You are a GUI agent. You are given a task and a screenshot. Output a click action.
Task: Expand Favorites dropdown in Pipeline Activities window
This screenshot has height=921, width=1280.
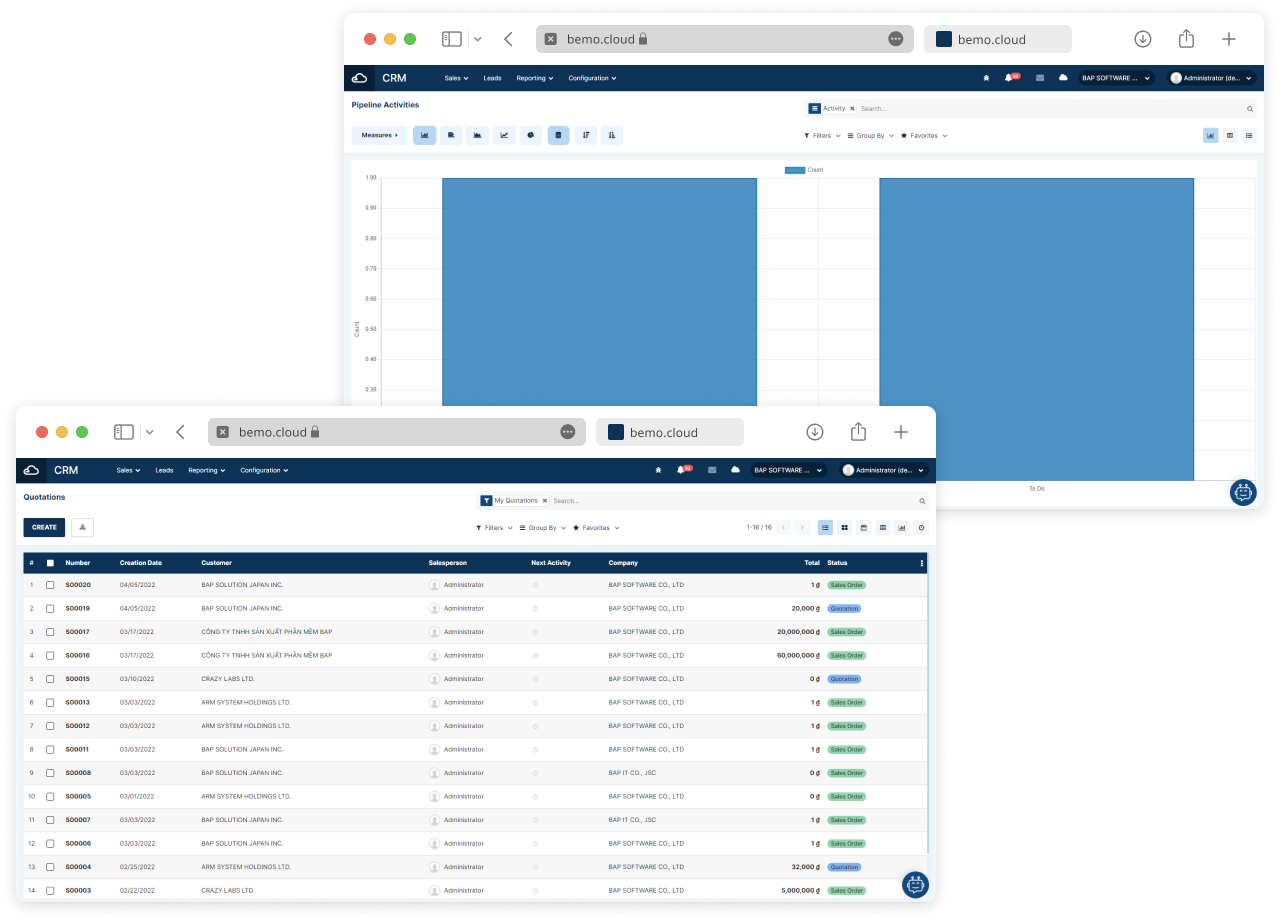(x=924, y=136)
